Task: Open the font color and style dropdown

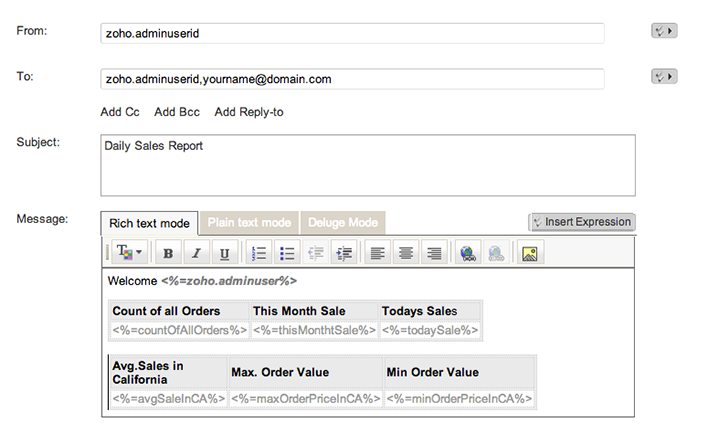Action: coord(129,252)
